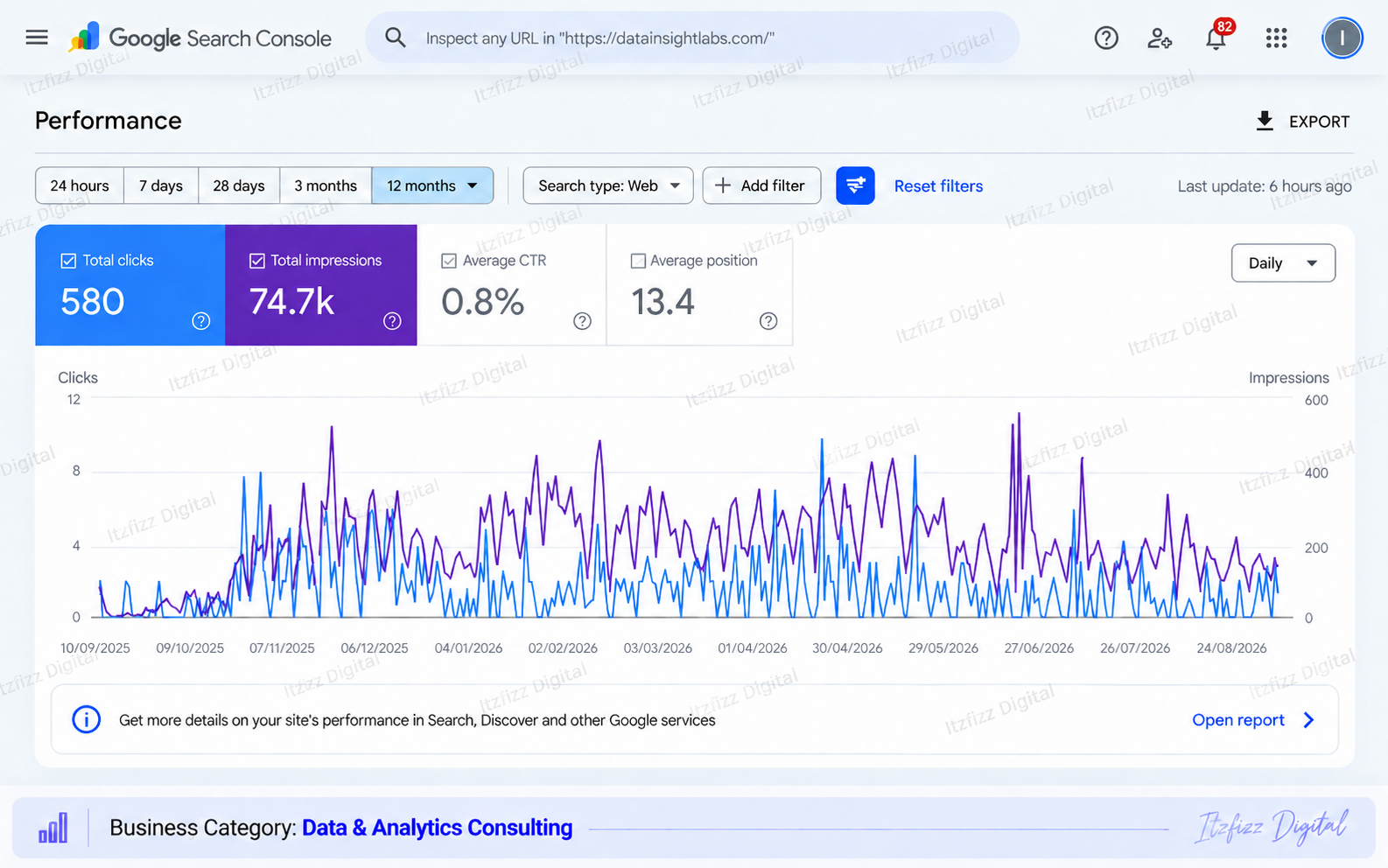Uncheck the Total impressions checkbox
This screenshot has width=1388, height=868.
[x=257, y=261]
